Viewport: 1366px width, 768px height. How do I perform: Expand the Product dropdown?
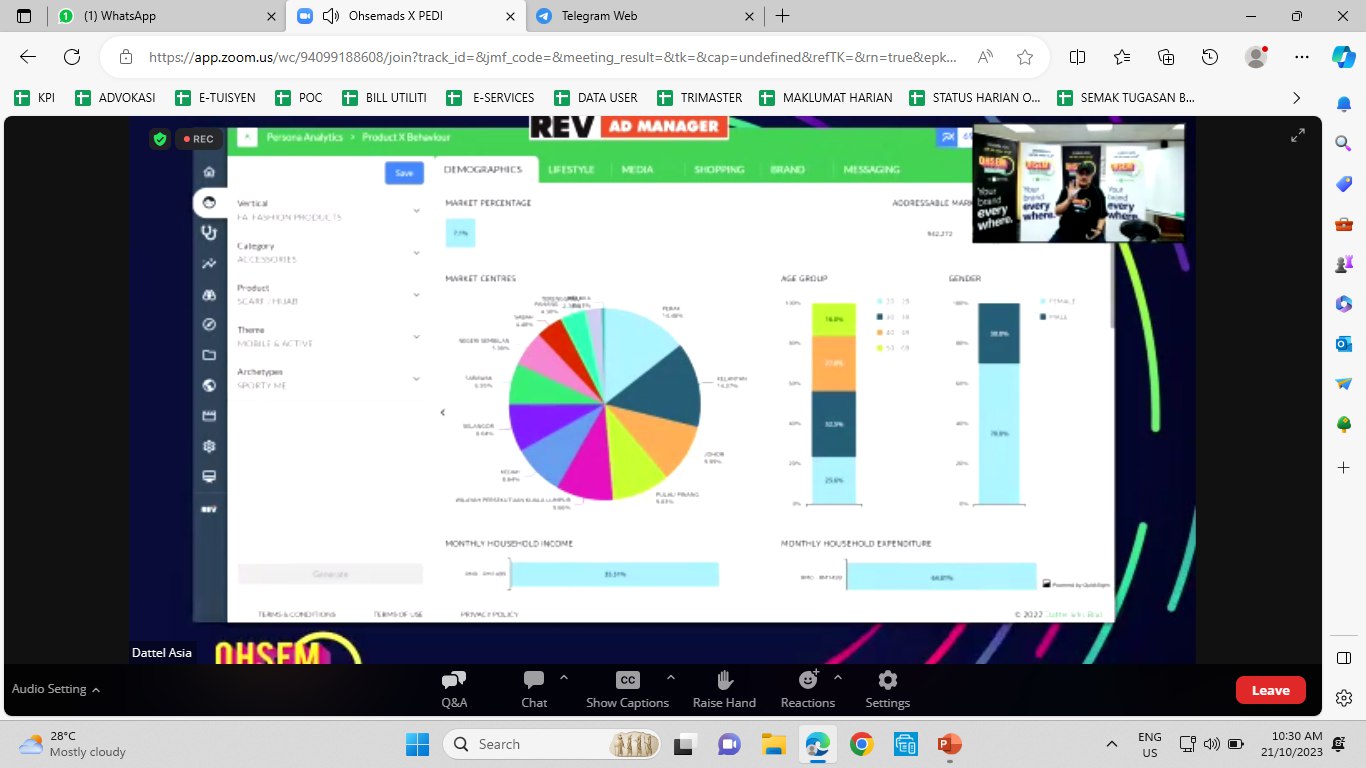(x=416, y=295)
